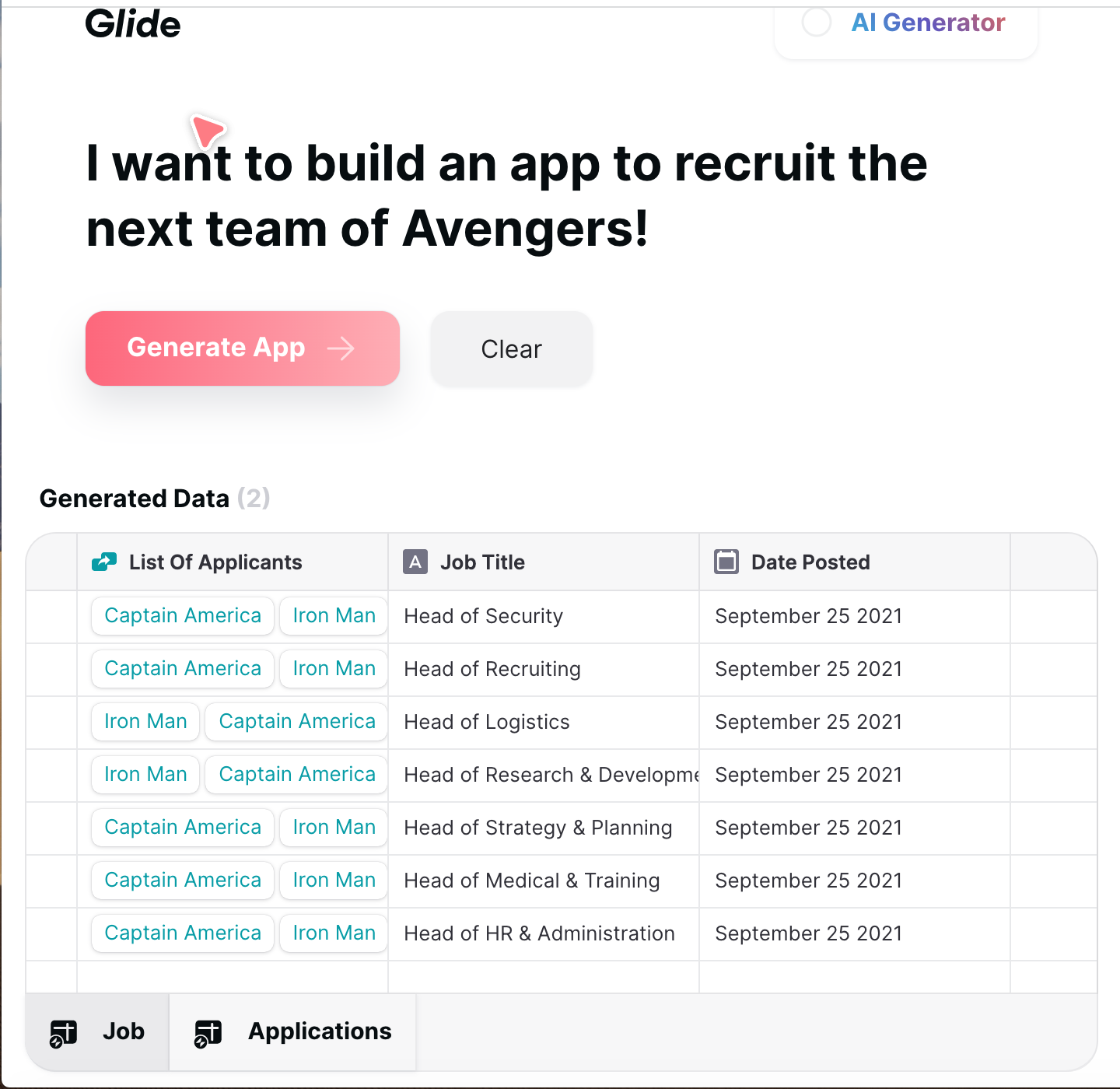1120x1089 pixels.
Task: Click the relation icon beside List Of Applicants
Action: click(104, 562)
